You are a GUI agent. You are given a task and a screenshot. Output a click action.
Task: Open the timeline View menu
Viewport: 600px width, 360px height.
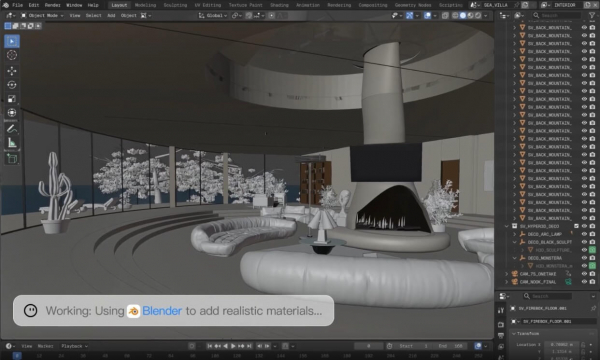click(26, 346)
